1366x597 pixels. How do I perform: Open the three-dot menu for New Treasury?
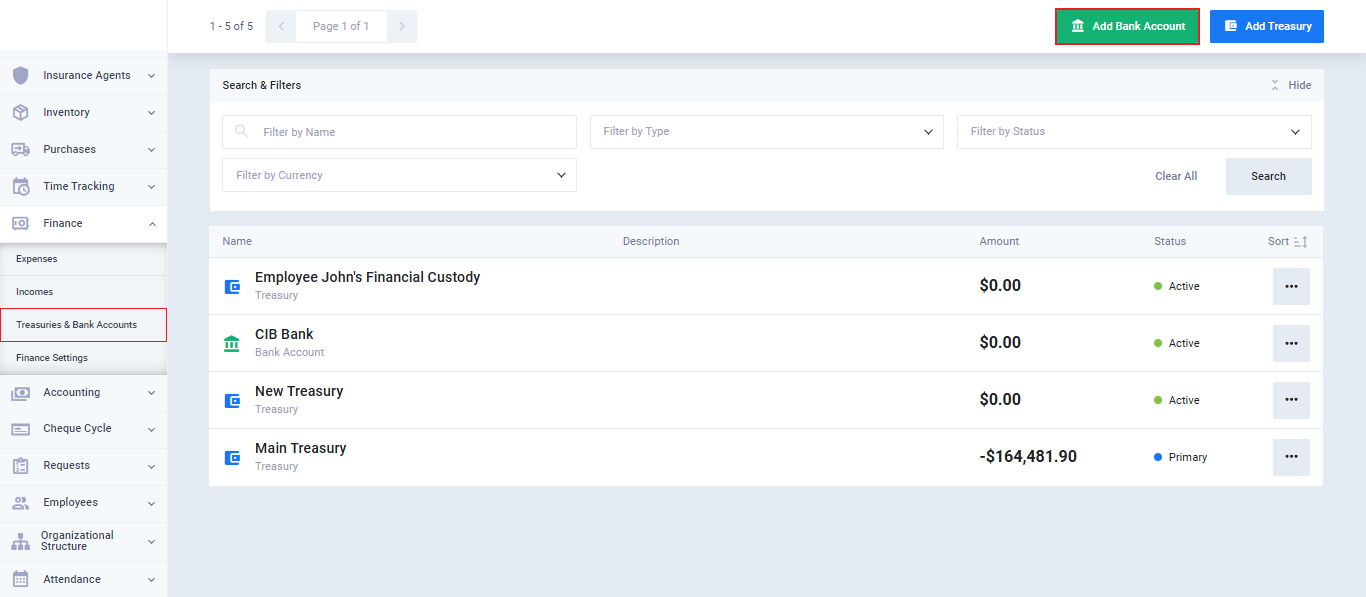coord(1291,400)
